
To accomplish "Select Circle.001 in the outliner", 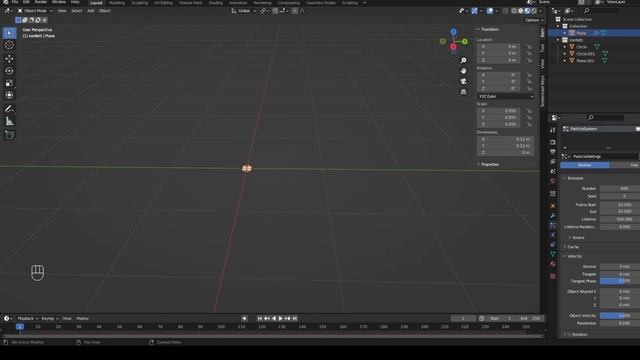I will [585, 54].
